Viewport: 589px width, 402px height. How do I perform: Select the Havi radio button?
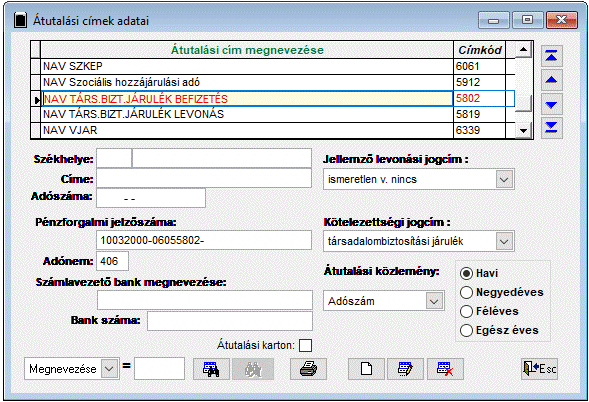(x=466, y=274)
